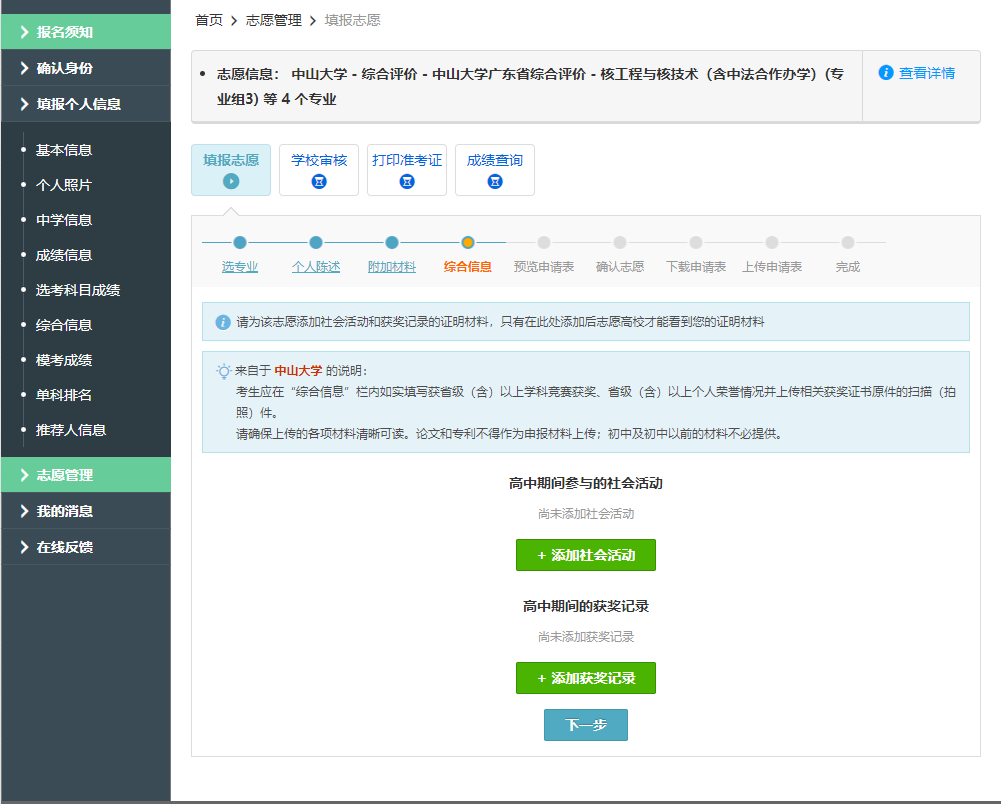Expand the 志愿管理 sidebar section
This screenshot has width=1001, height=804.
[86, 474]
